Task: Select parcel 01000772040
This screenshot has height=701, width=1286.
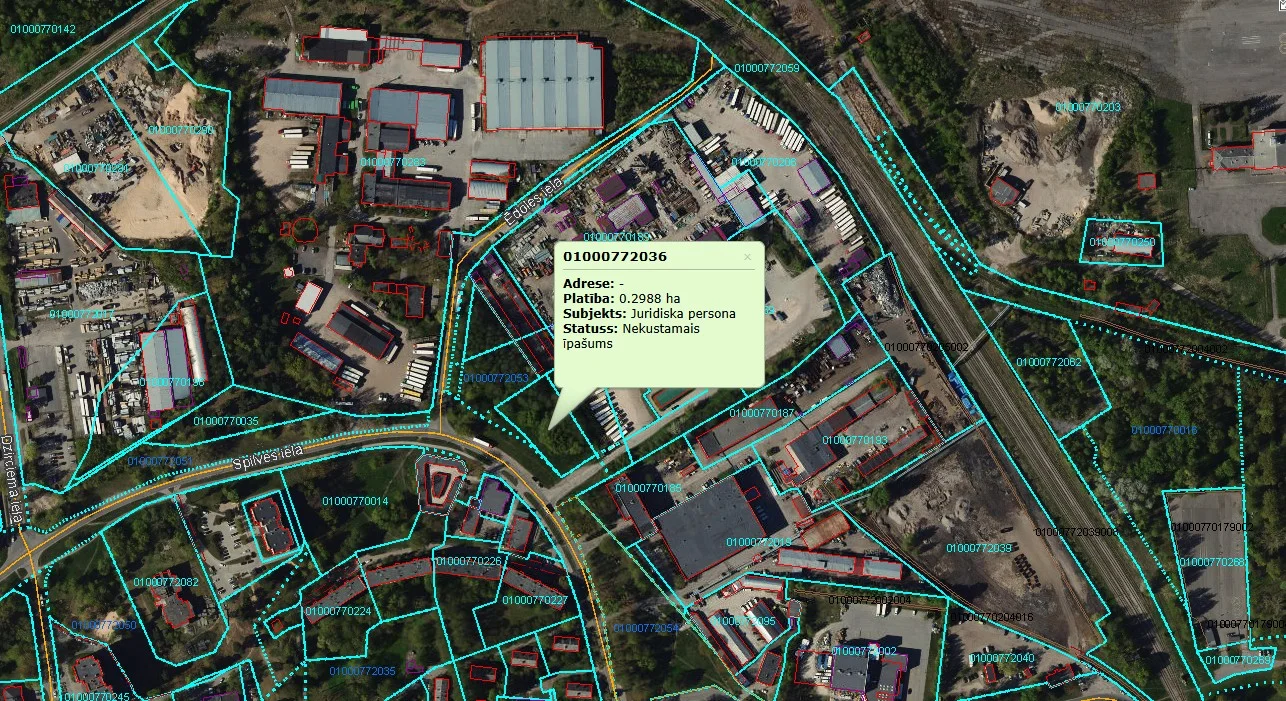Action: (x=1002, y=658)
